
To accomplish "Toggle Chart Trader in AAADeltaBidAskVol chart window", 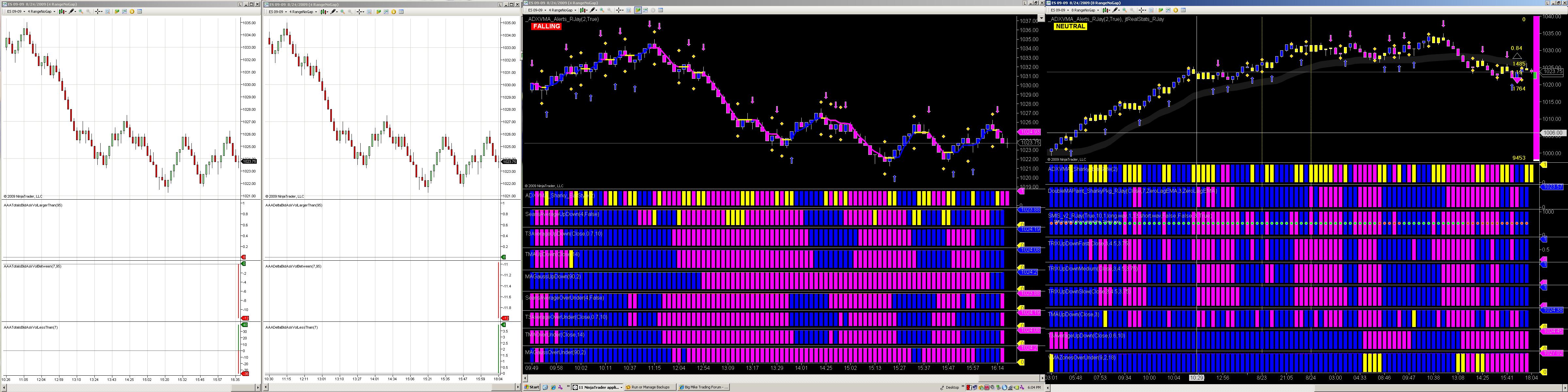I will [379, 11].
